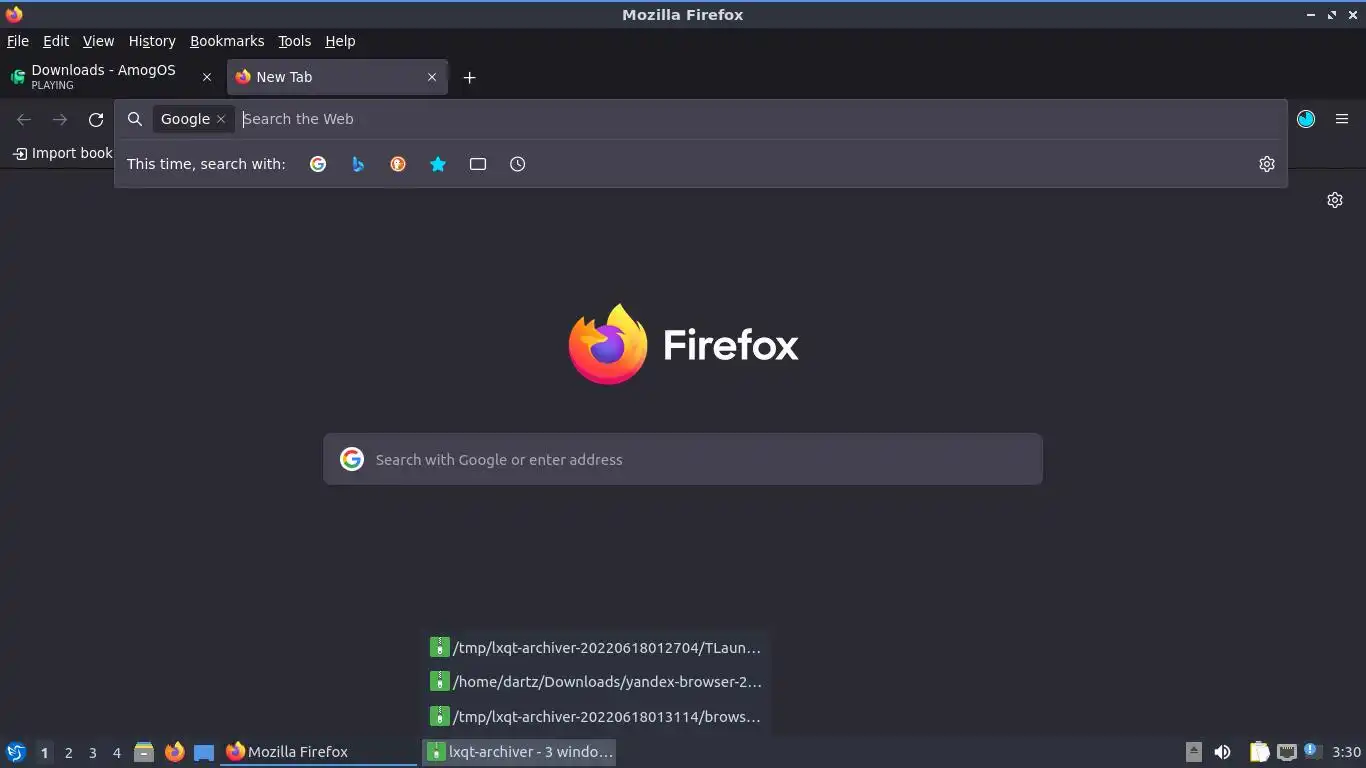This screenshot has height=768, width=1366.
Task: Click the Firefox account avatar icon
Action: (x=1306, y=119)
